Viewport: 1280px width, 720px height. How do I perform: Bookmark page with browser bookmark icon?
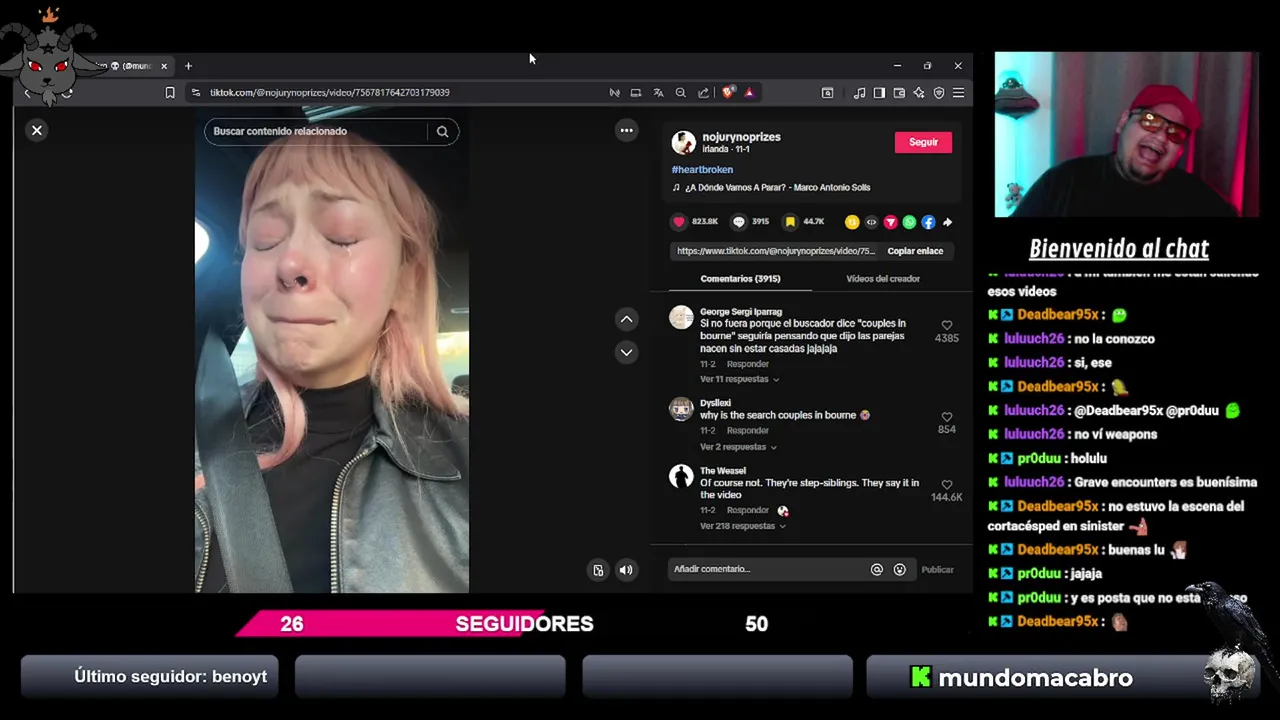(x=170, y=92)
